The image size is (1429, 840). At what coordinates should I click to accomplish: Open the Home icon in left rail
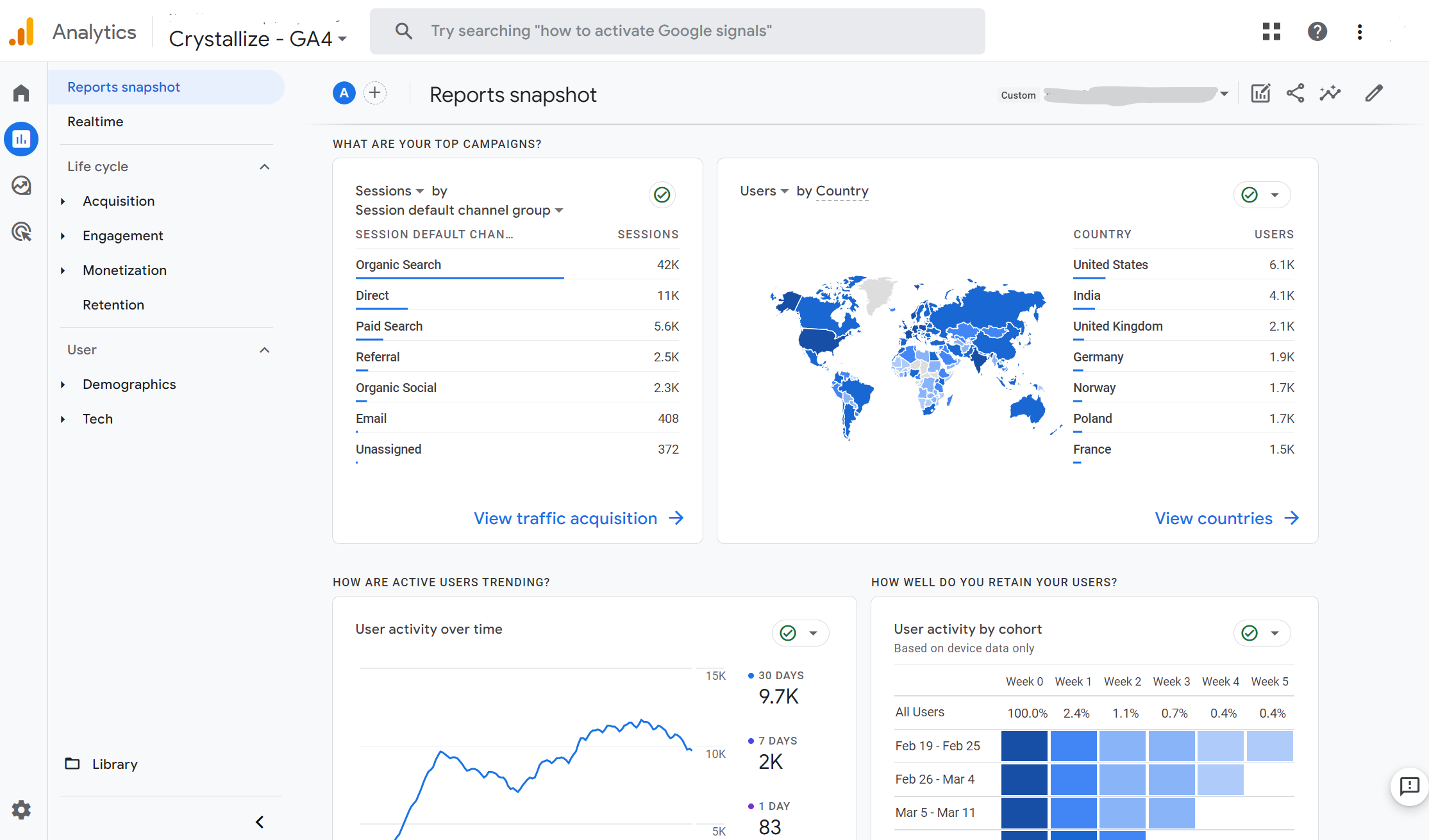pyautogui.click(x=21, y=93)
